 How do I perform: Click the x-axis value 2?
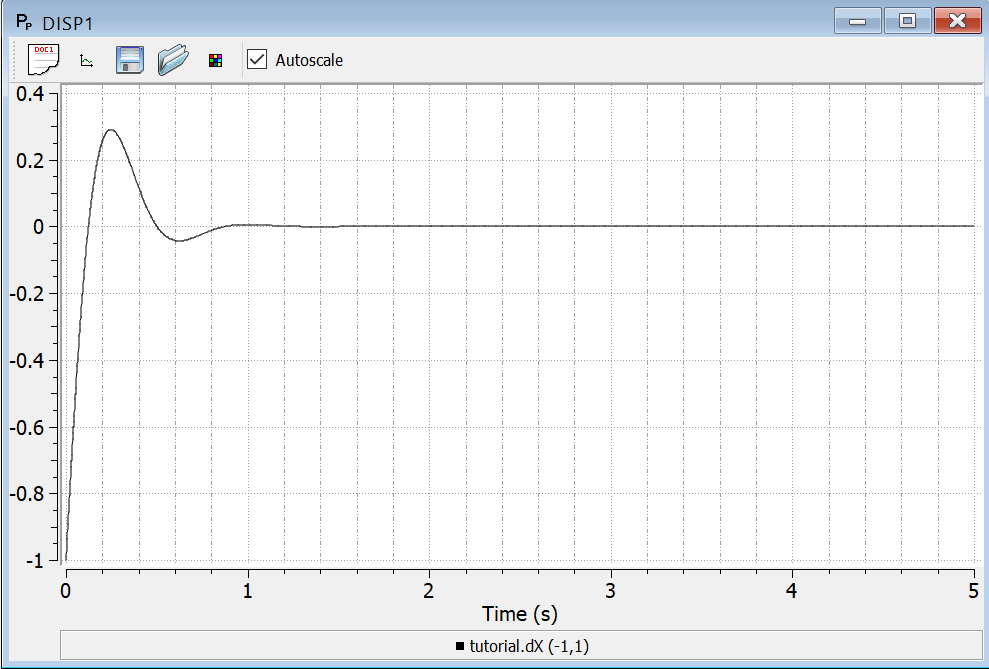click(x=429, y=591)
